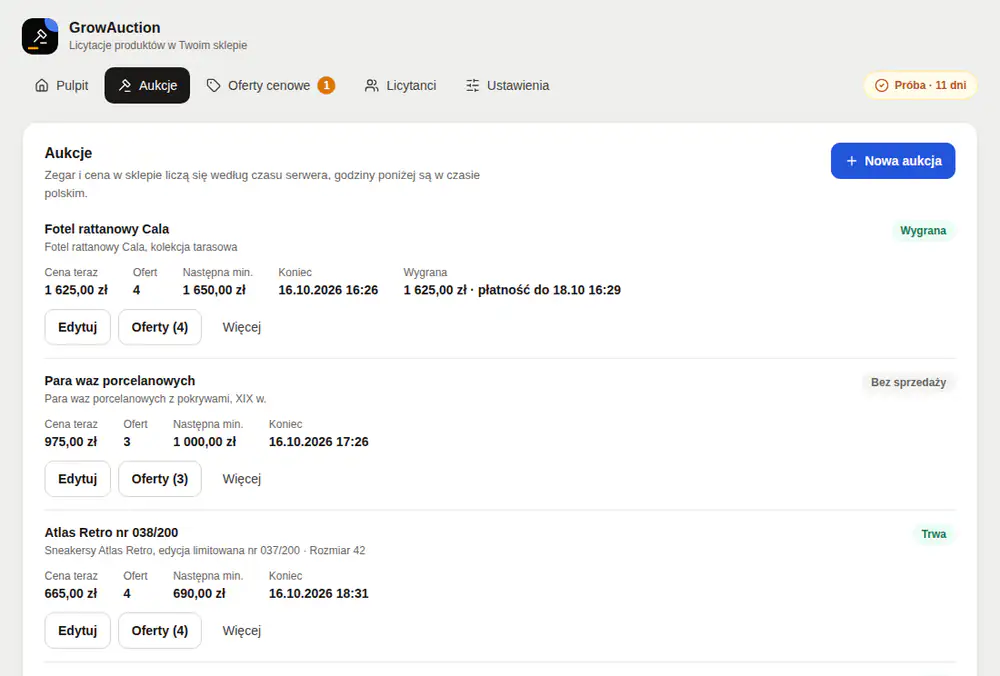The image size is (1000, 676).
Task: Click the Para waz porcelanowych title
Action: point(120,381)
